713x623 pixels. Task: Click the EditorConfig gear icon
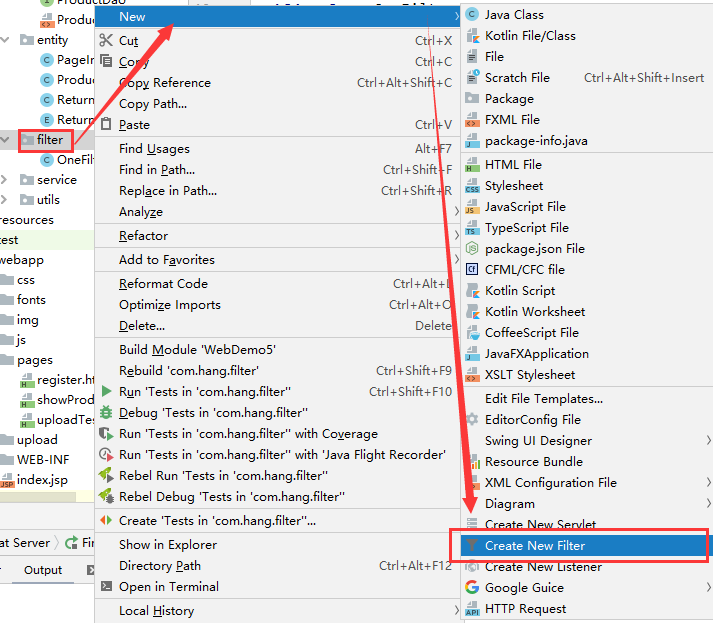pos(472,419)
